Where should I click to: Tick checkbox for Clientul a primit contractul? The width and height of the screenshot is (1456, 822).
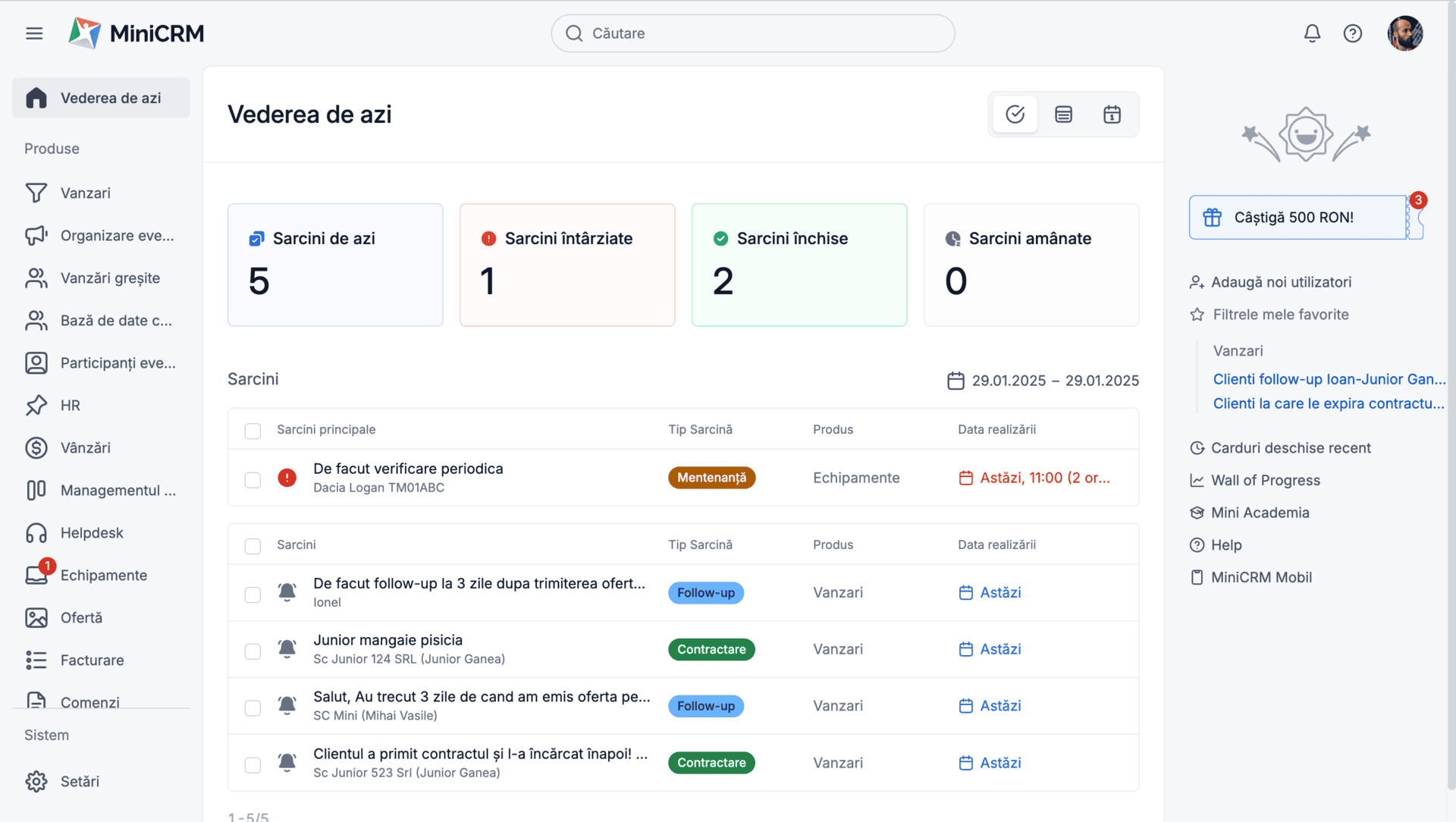[x=253, y=765]
